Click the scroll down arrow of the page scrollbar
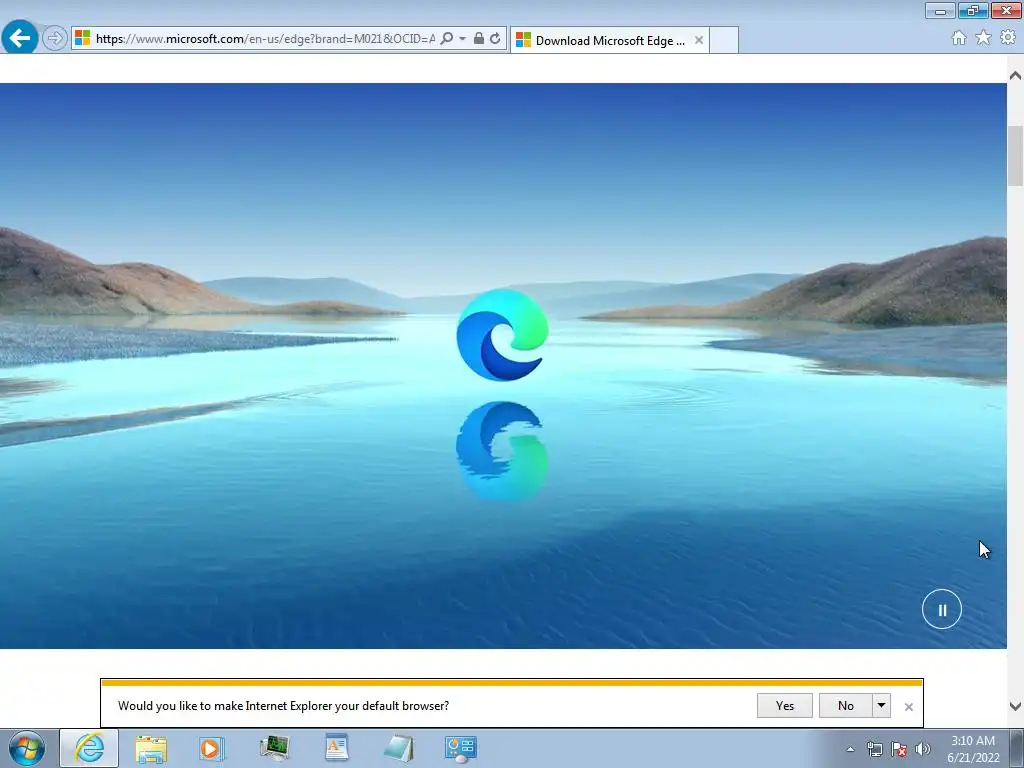 (1015, 706)
